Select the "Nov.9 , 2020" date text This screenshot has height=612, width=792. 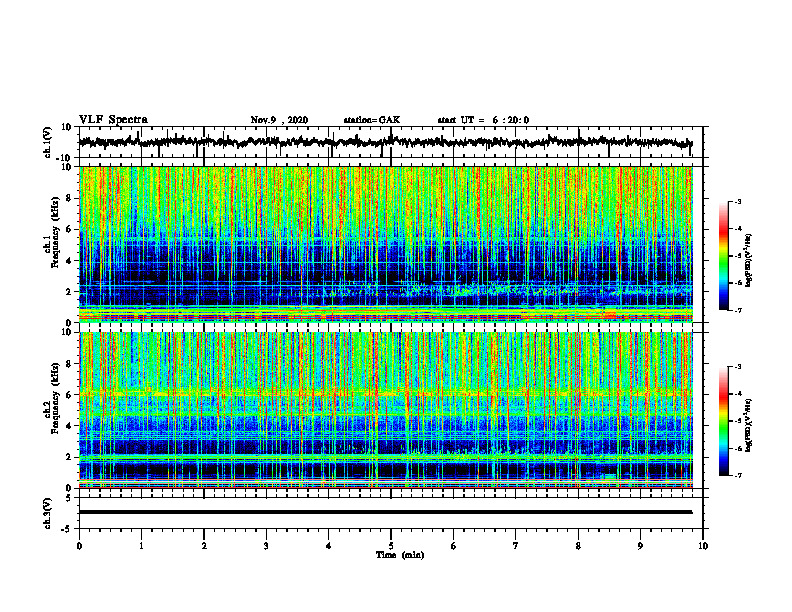pyautogui.click(x=279, y=120)
